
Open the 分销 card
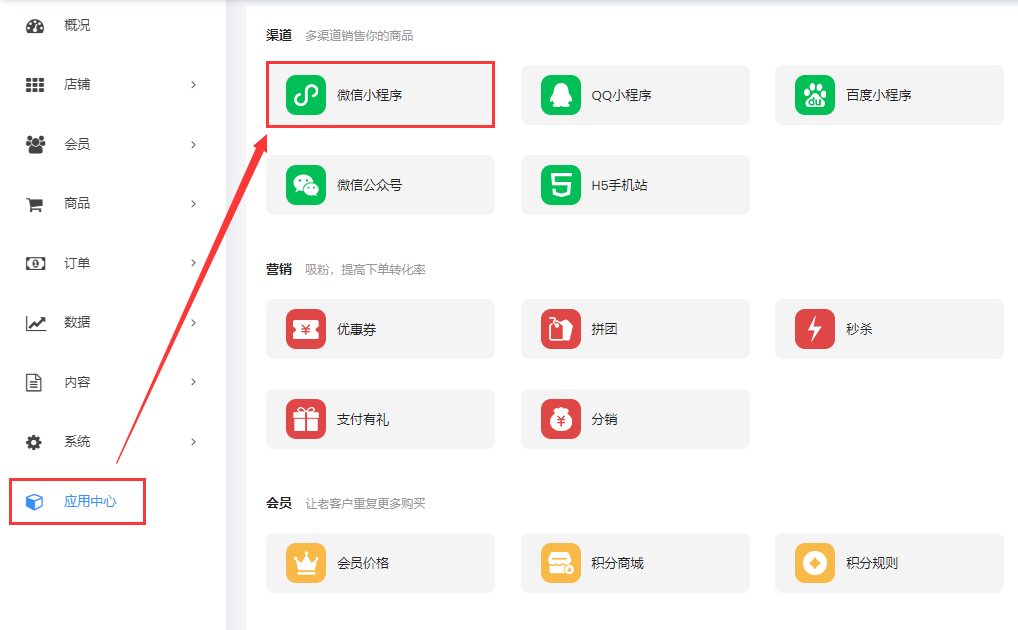635,420
